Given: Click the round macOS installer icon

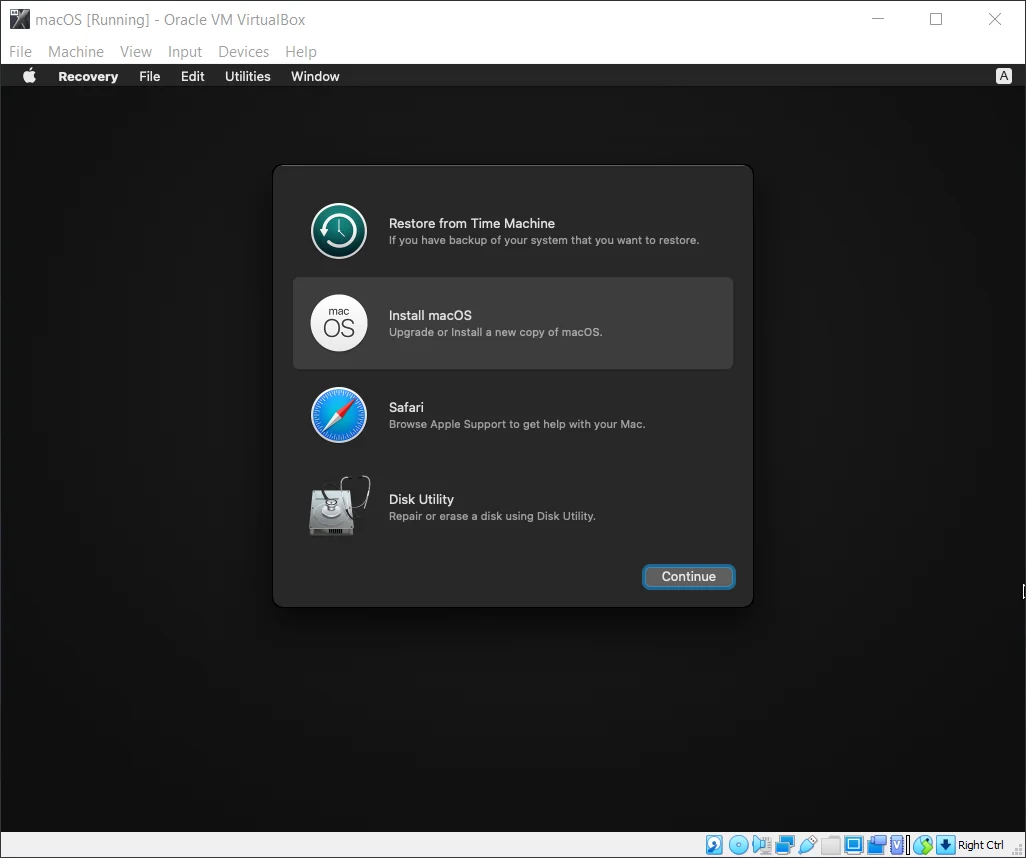Looking at the screenshot, I should (339, 323).
